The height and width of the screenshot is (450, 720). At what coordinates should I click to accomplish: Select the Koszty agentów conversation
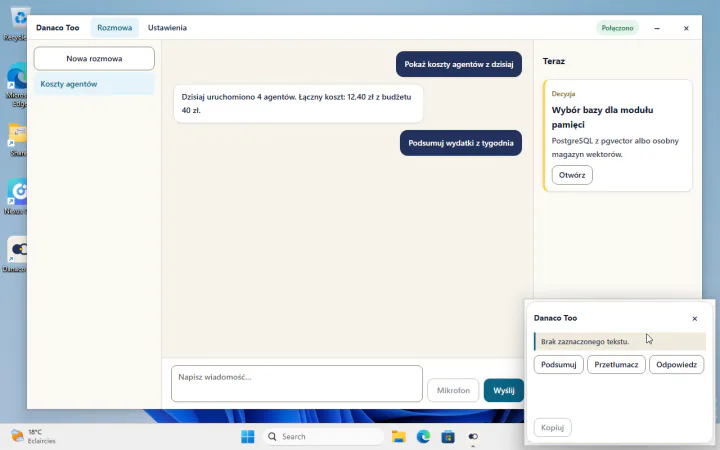pyautogui.click(x=94, y=84)
